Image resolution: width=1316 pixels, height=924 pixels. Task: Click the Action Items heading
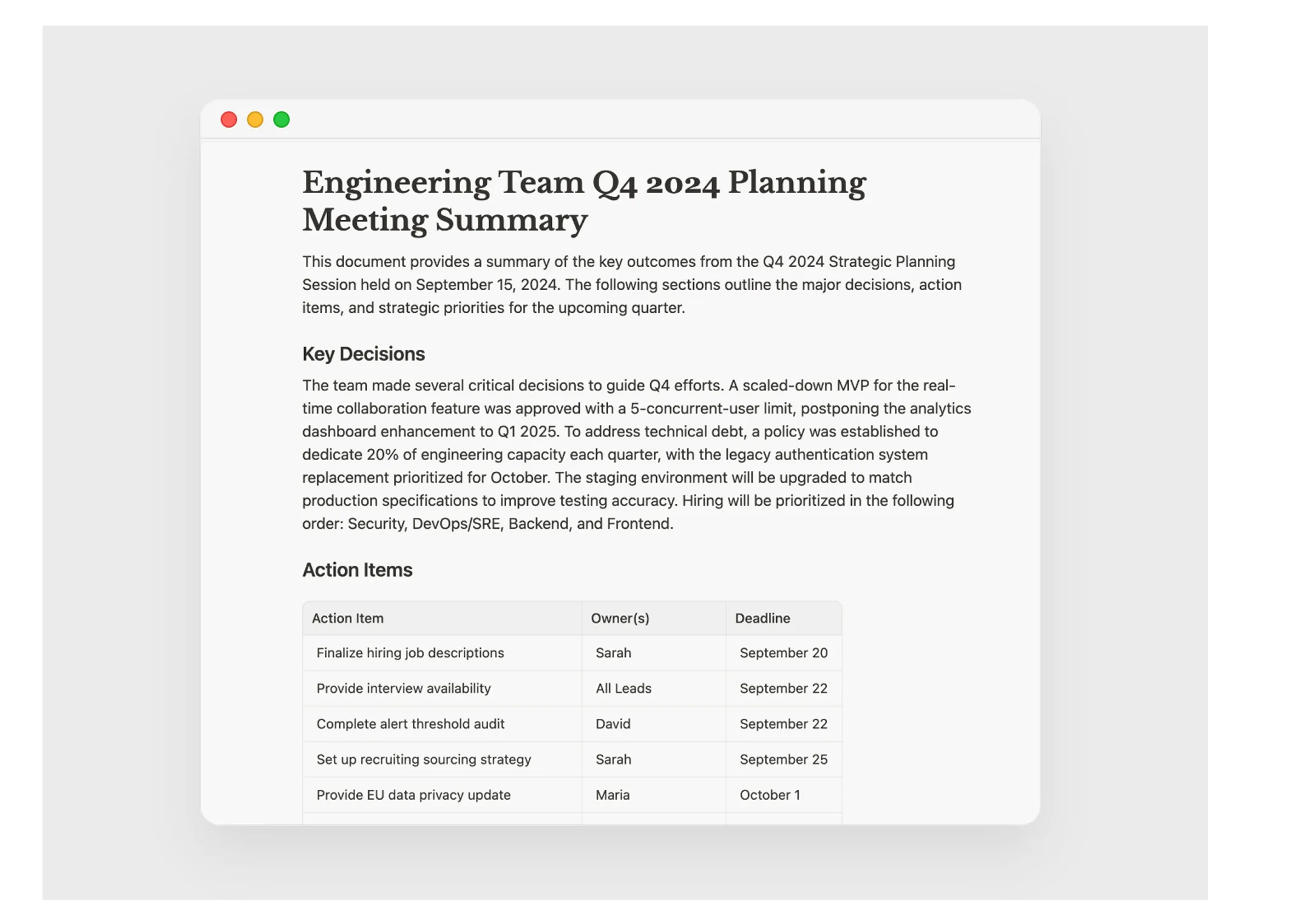click(x=357, y=570)
